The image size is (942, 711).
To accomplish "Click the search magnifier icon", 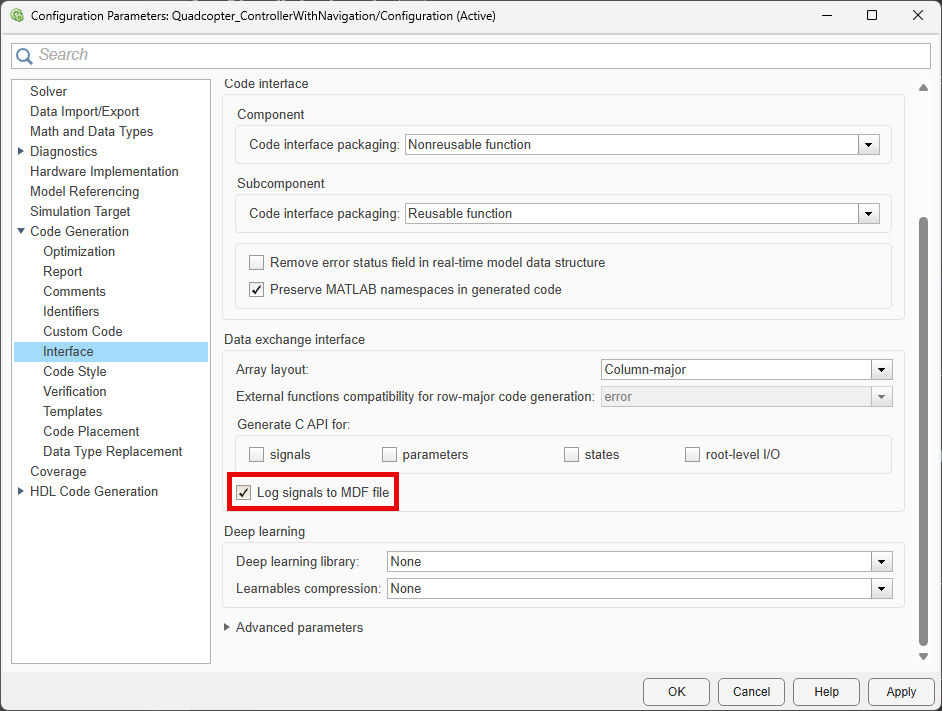I will tap(24, 56).
